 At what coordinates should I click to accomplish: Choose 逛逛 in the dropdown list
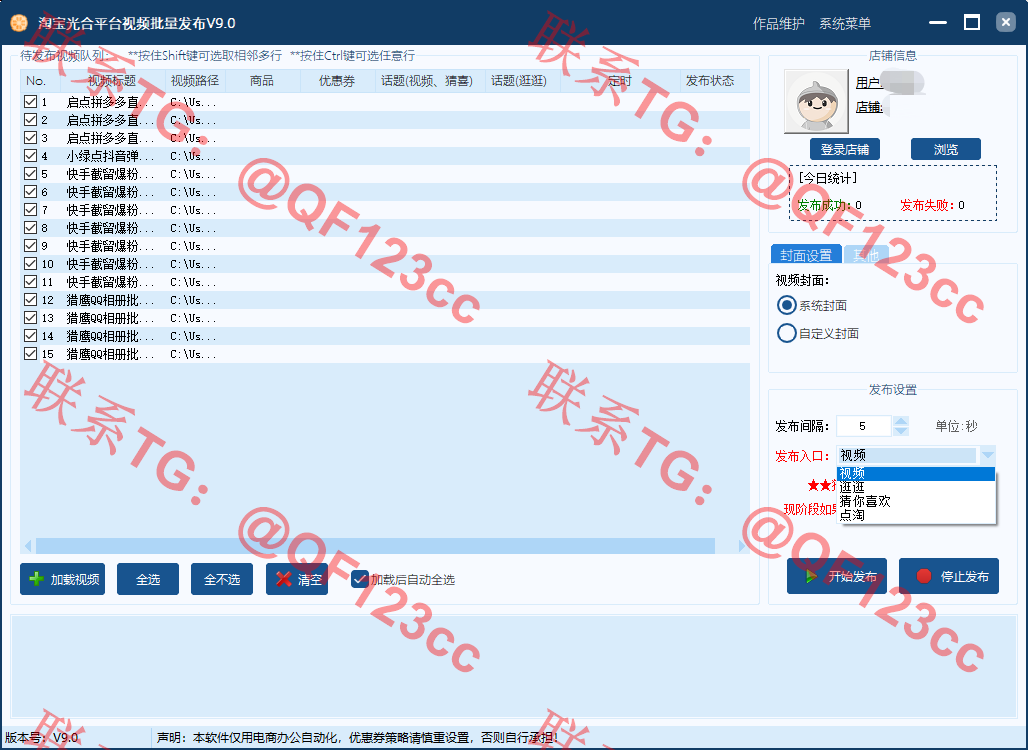916,487
